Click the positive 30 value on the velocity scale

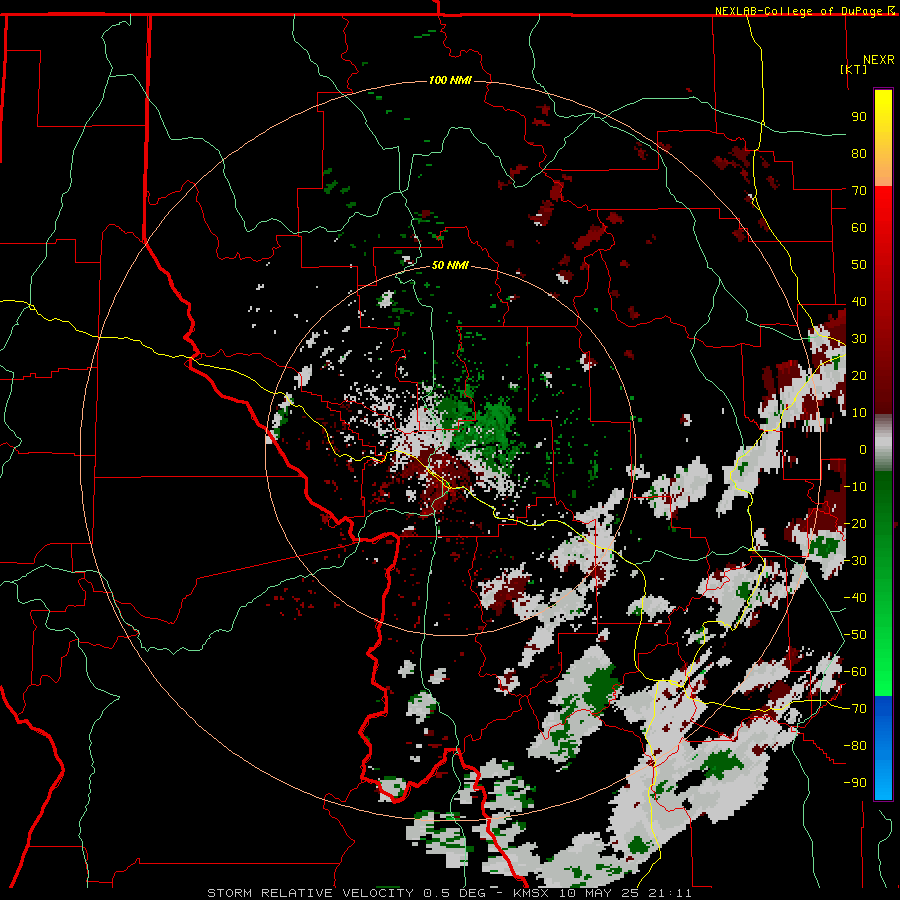click(x=859, y=339)
